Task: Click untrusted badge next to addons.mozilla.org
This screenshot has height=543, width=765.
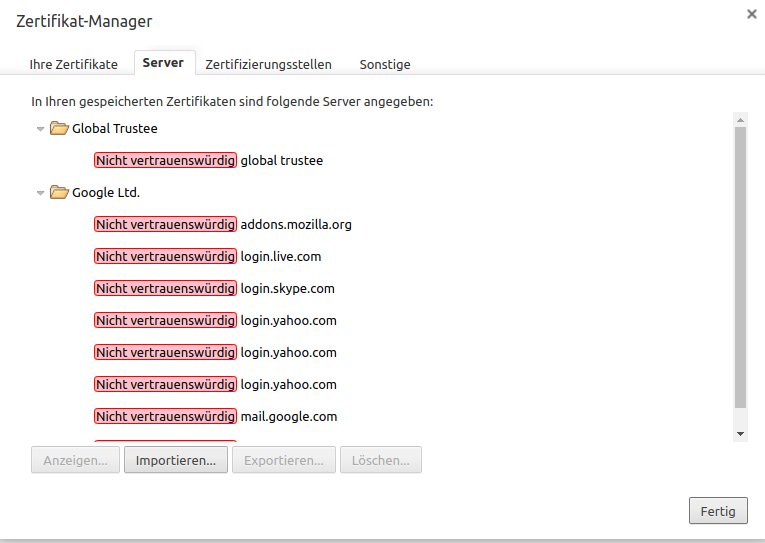Action: tap(165, 224)
